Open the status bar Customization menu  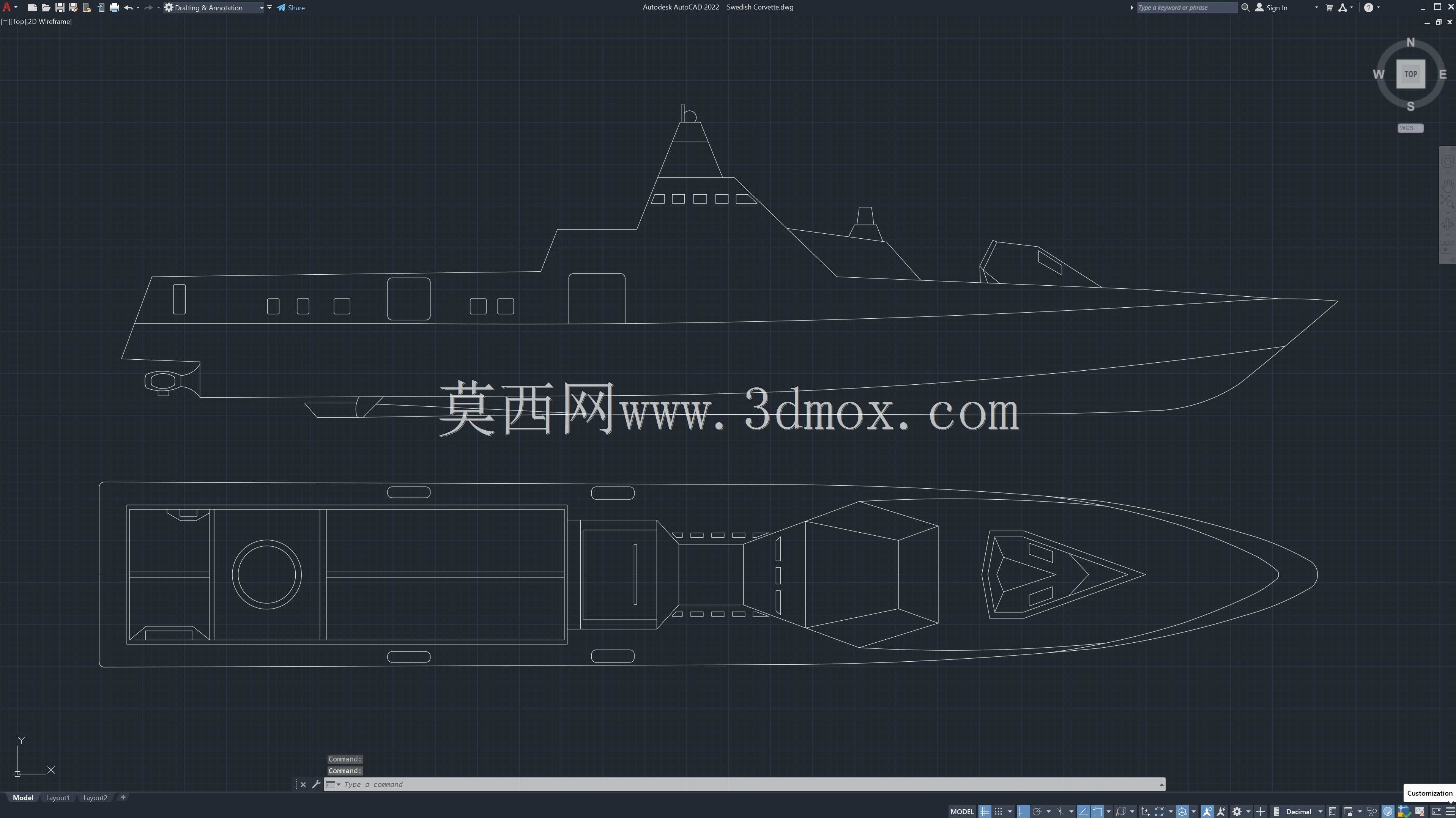[1450, 812]
